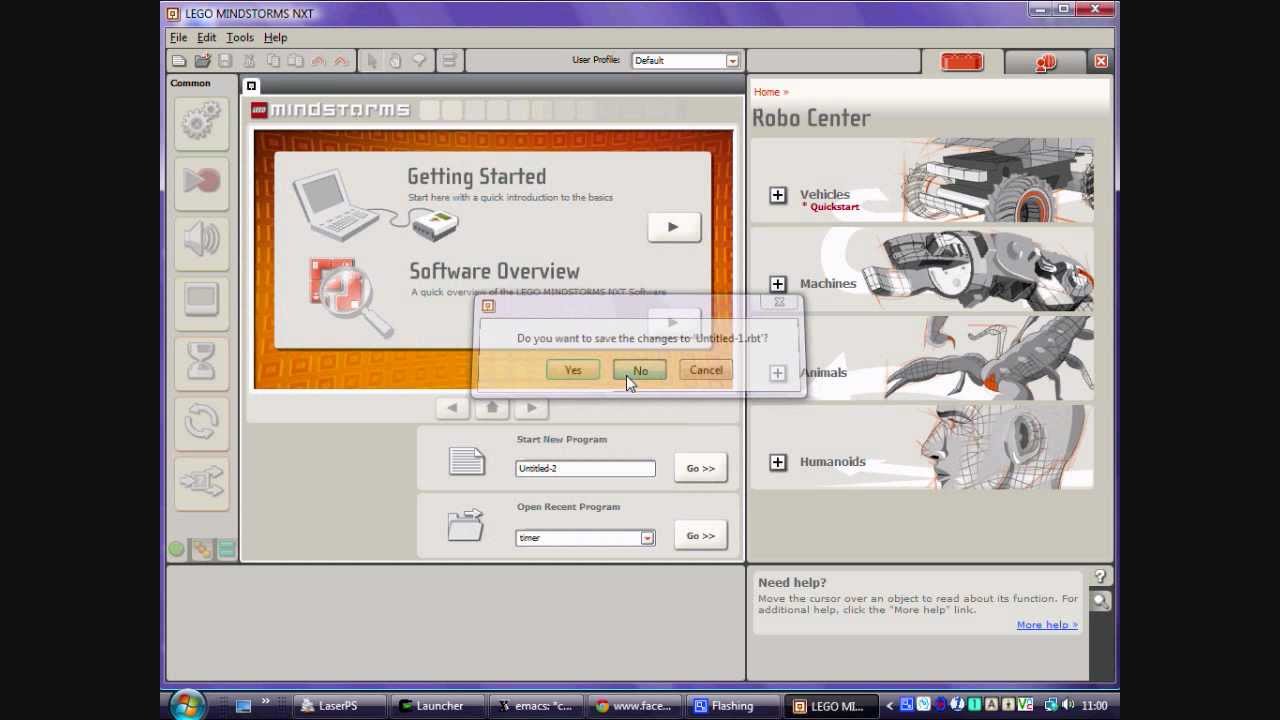
Task: Click the Copy toolbar icon
Action: click(x=272, y=61)
